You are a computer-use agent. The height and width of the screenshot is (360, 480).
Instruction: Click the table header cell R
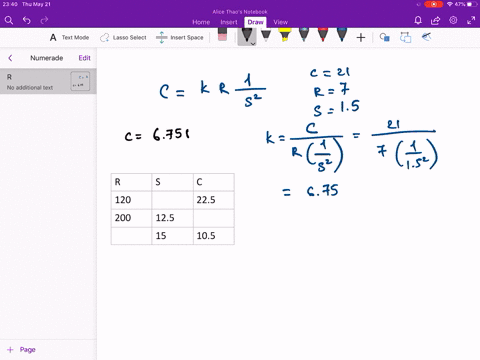(x=131, y=182)
